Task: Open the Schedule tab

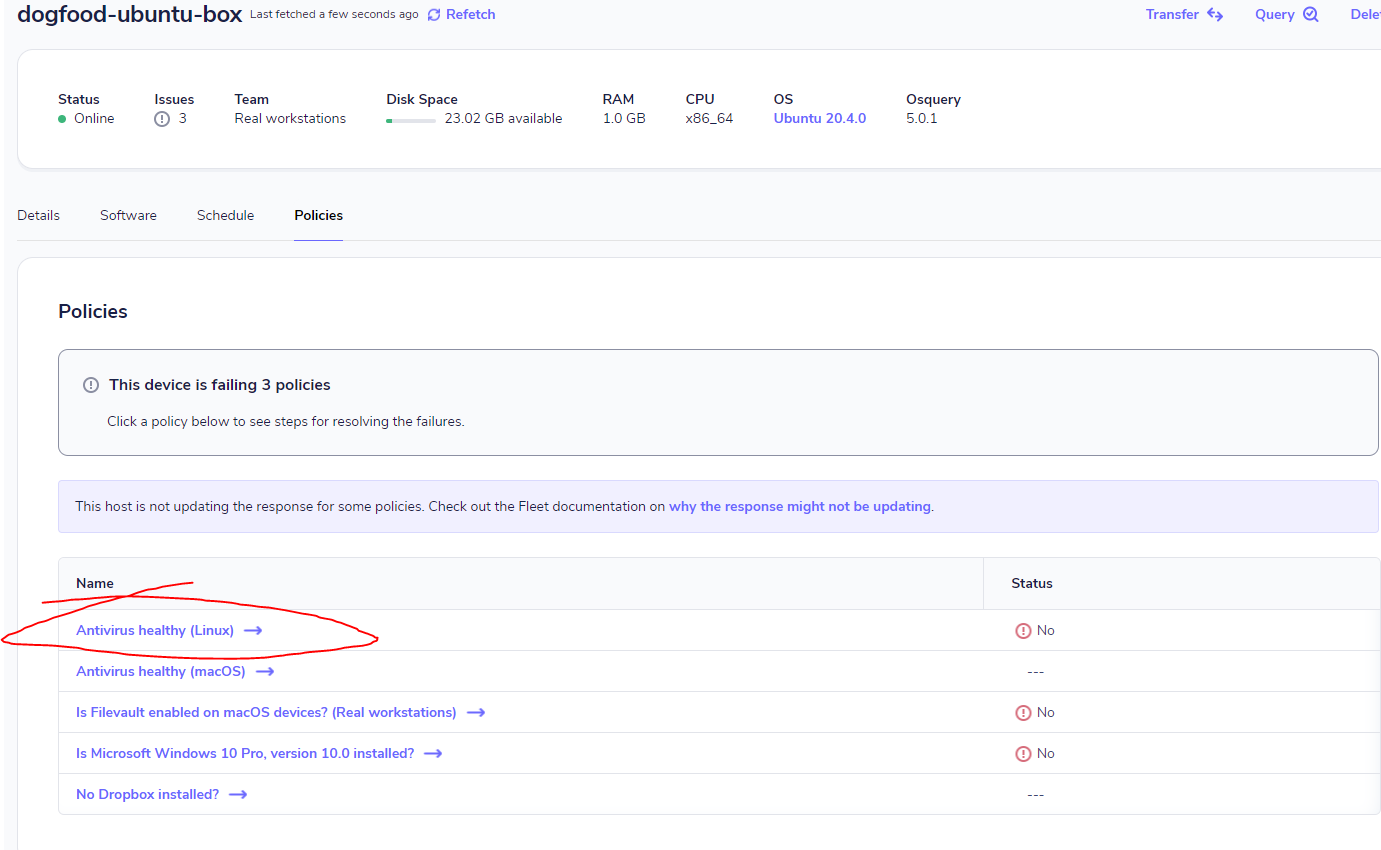Action: pos(225,215)
